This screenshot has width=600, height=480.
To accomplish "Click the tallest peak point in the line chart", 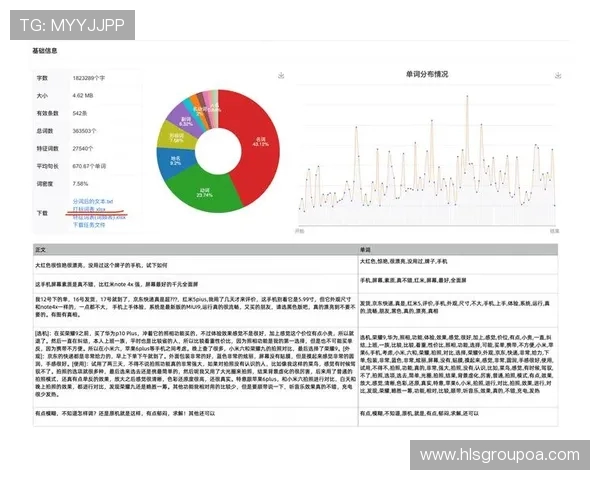I will click(467, 96).
